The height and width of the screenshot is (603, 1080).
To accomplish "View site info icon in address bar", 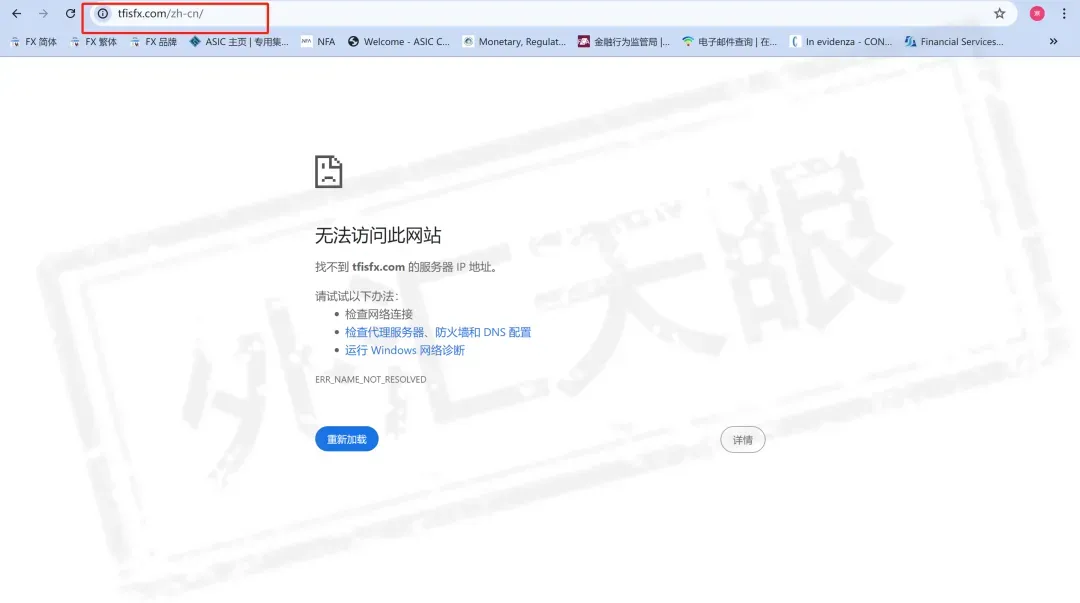I will coord(103,13).
